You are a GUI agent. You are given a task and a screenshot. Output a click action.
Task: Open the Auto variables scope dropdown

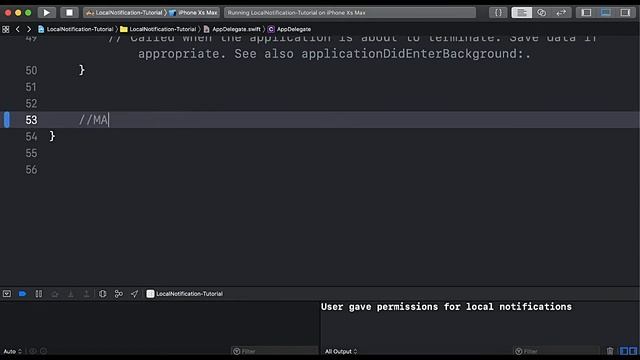(13, 351)
